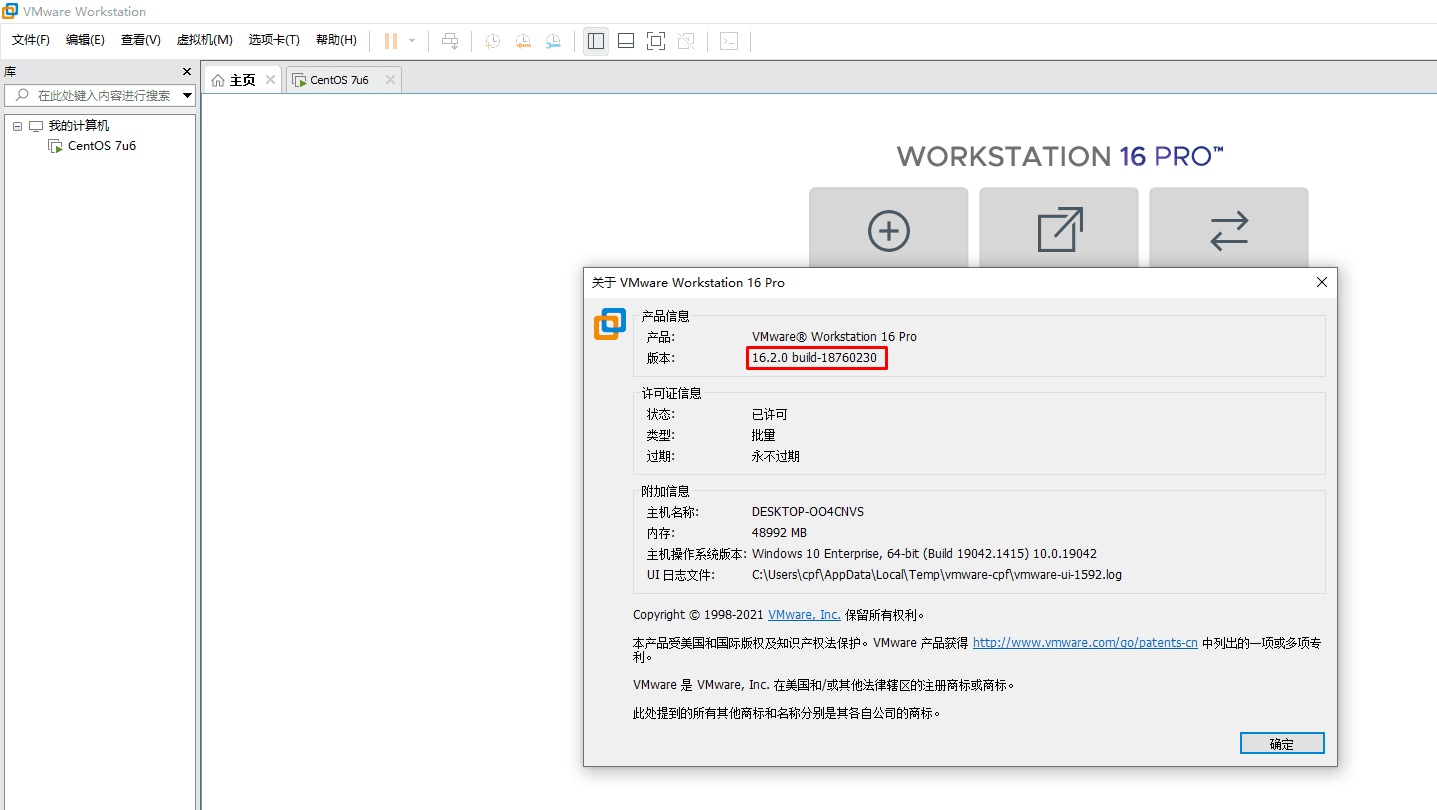Click the magnifier icon in the library search

pyautogui.click(x=22, y=95)
